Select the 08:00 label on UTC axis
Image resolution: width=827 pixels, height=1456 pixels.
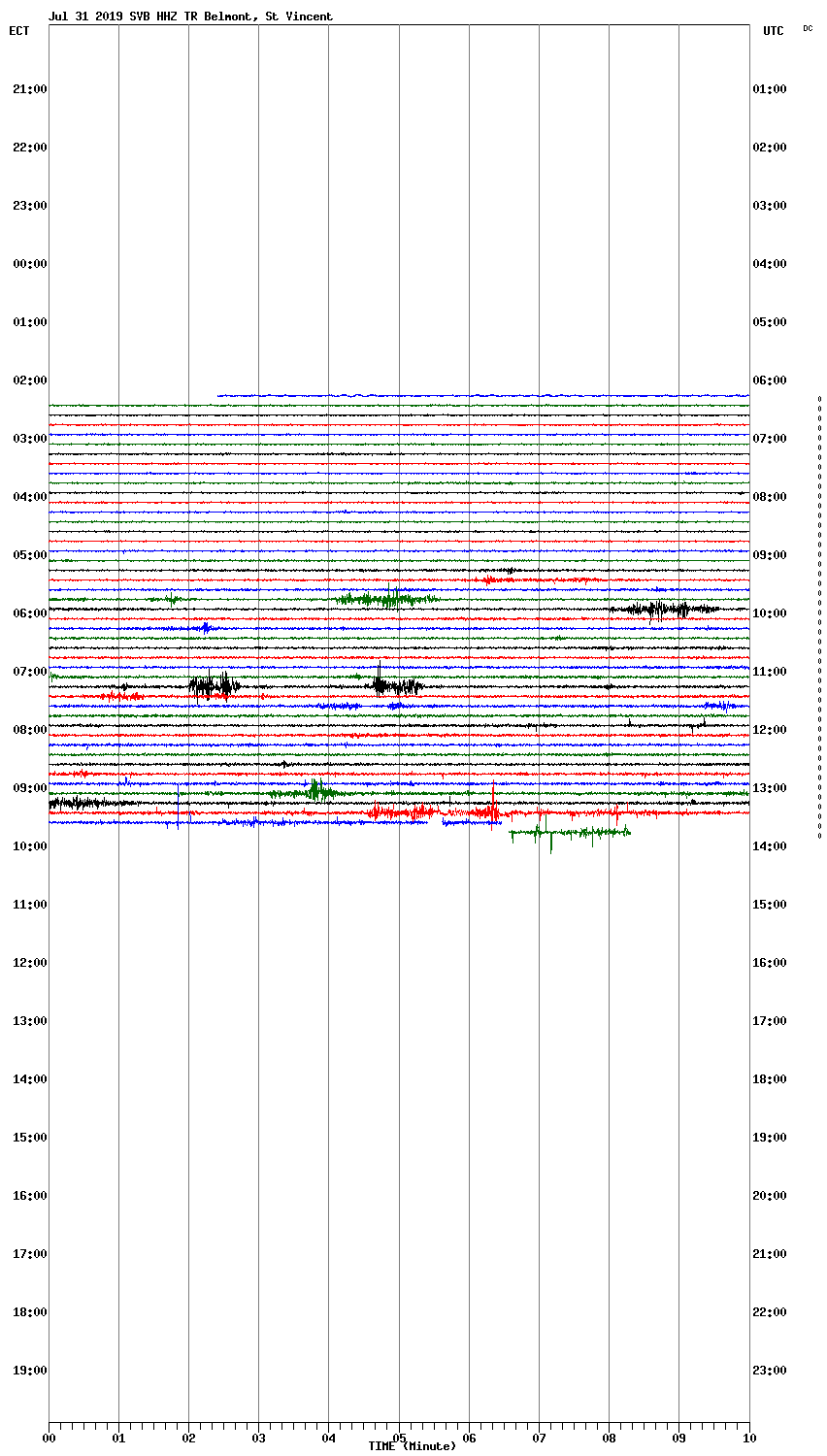(x=770, y=497)
